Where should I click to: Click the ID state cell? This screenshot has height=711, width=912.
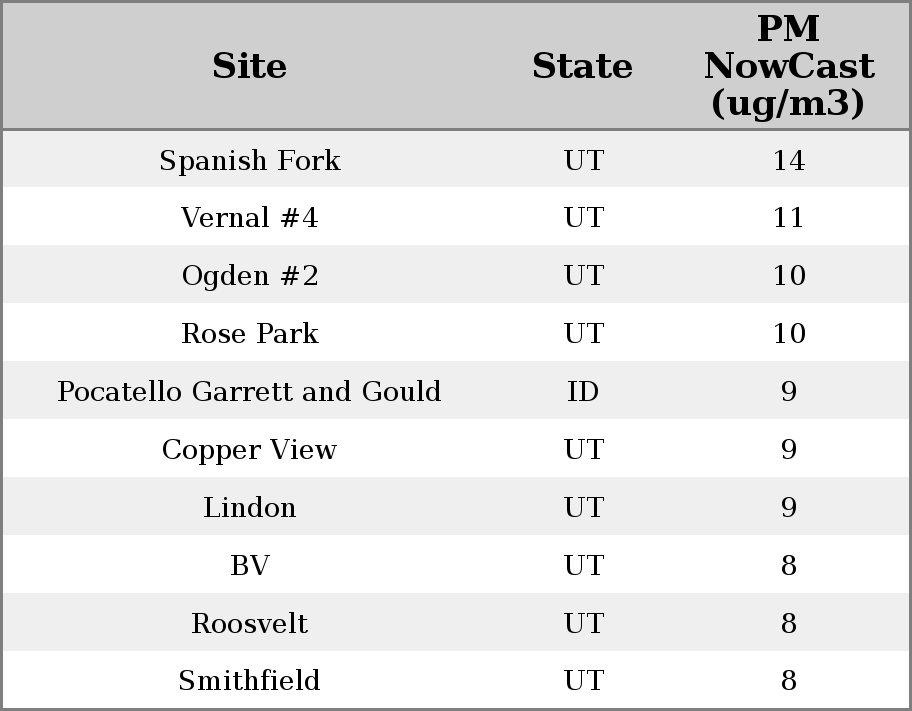583,392
